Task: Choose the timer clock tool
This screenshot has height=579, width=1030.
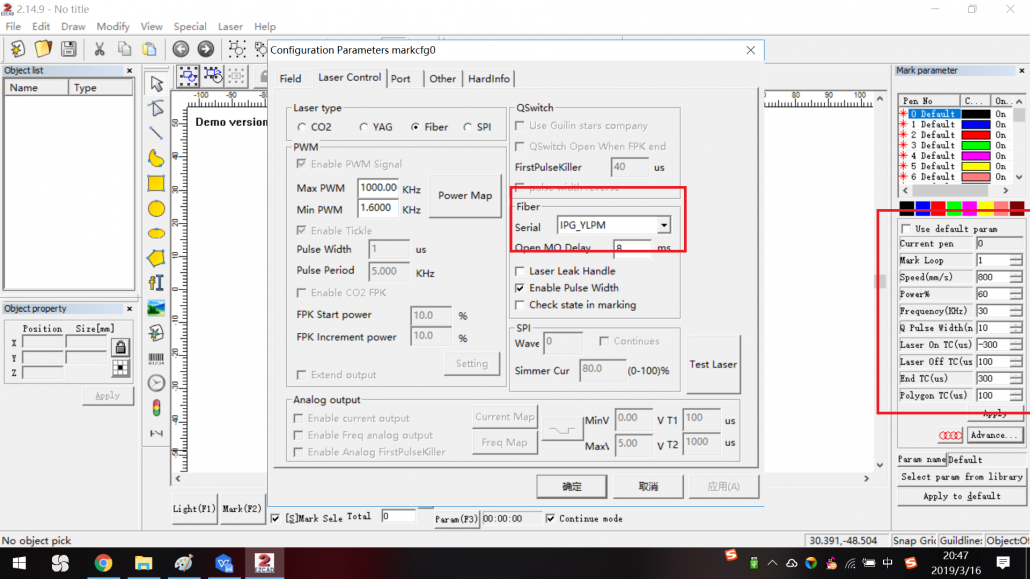Action: coord(156,383)
